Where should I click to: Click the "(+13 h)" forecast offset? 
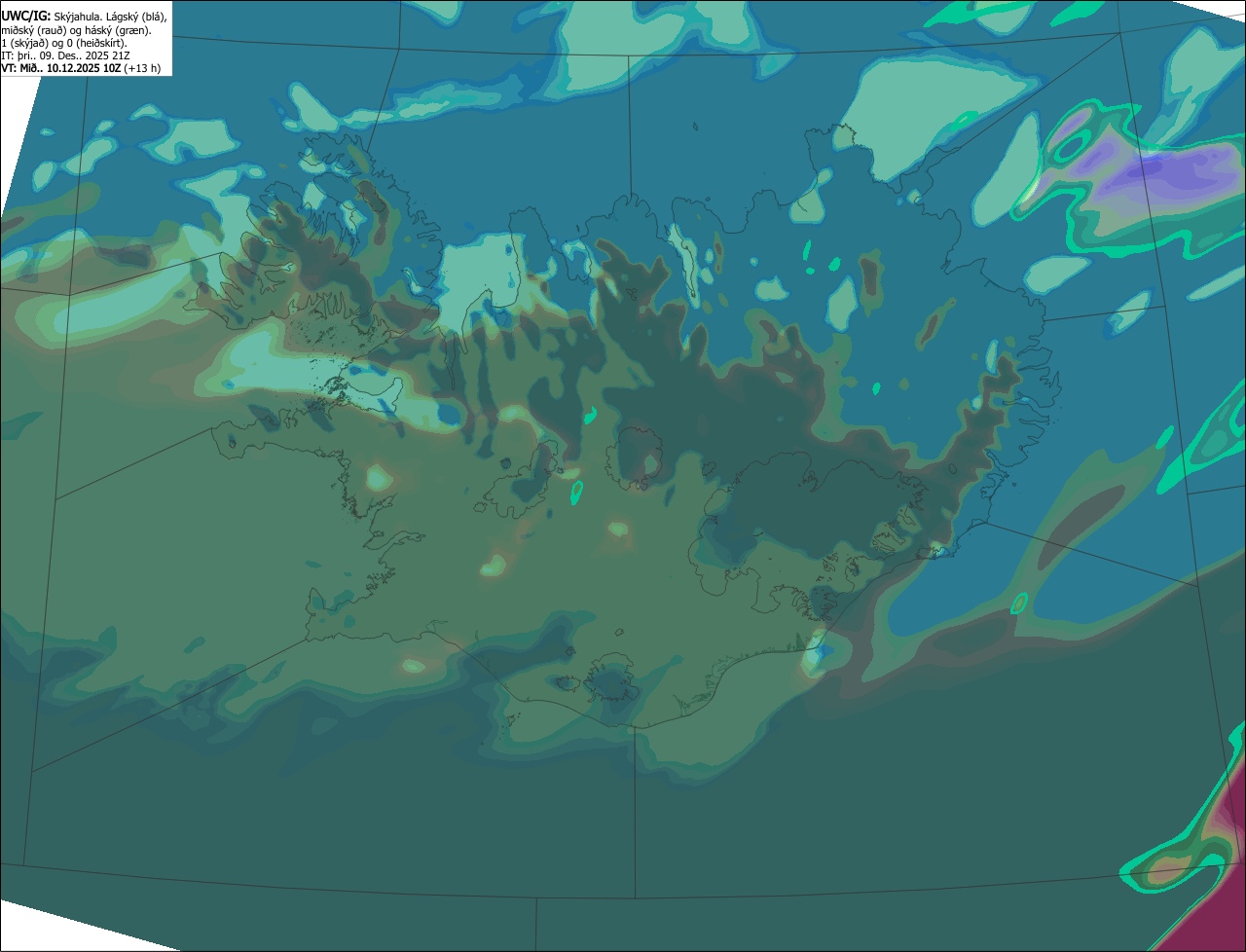tap(142, 68)
